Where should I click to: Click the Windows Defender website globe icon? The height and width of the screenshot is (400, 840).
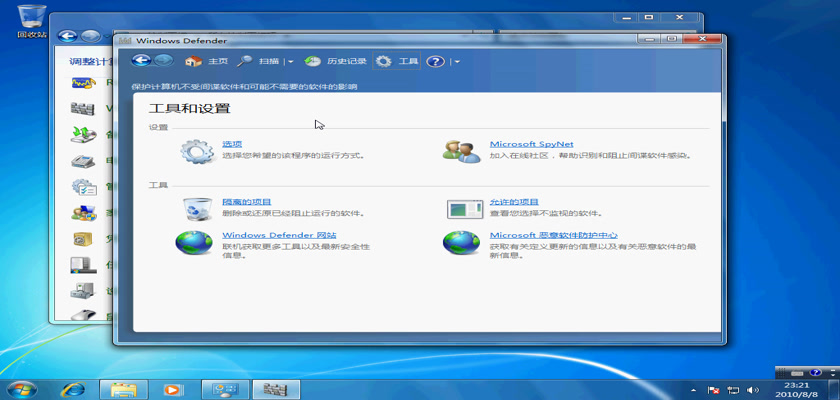pos(193,243)
